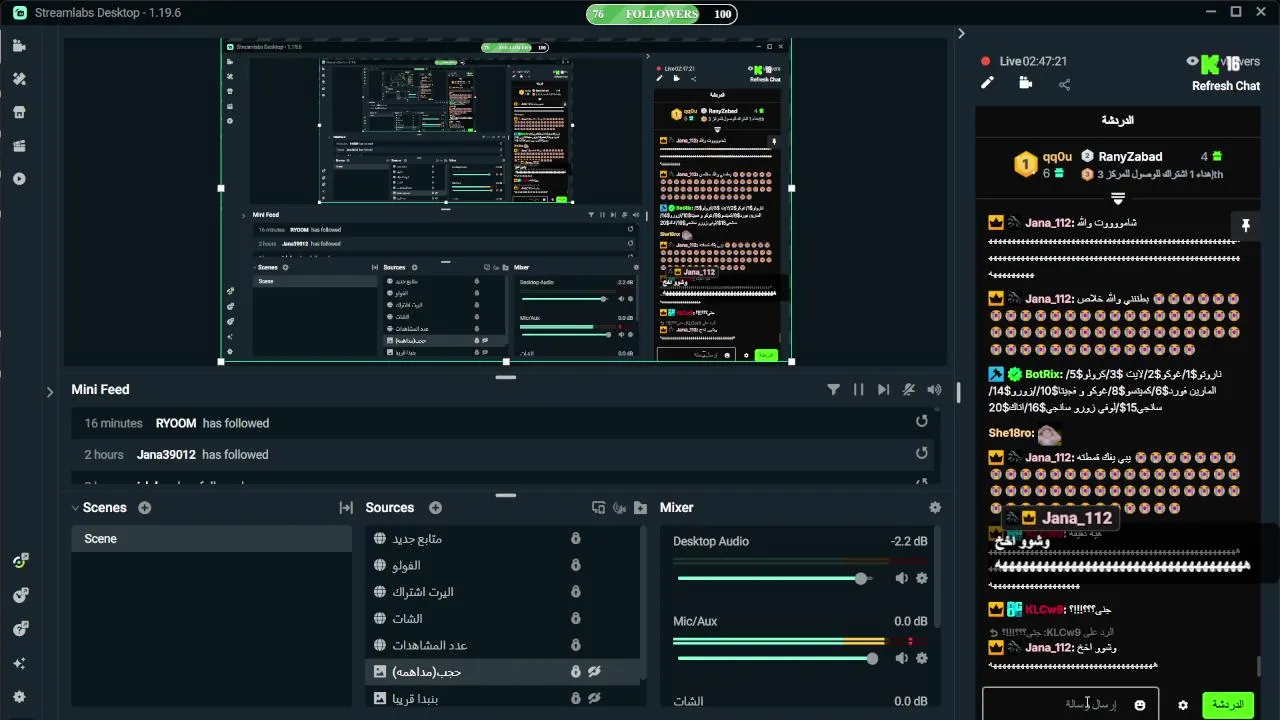Open sidebar settings gear at bottom left

pyautogui.click(x=19, y=697)
